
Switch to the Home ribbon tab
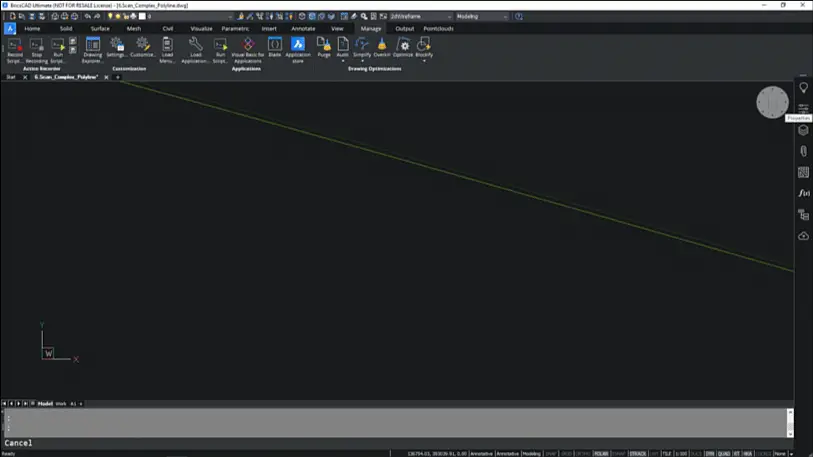(32, 29)
